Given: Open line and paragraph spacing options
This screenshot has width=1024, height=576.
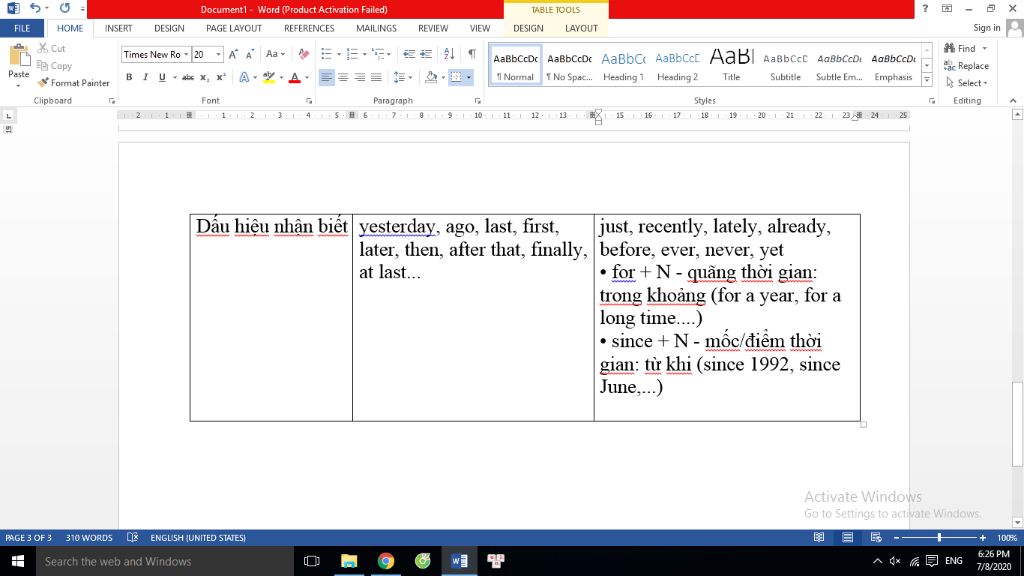Looking at the screenshot, I should click(402, 77).
